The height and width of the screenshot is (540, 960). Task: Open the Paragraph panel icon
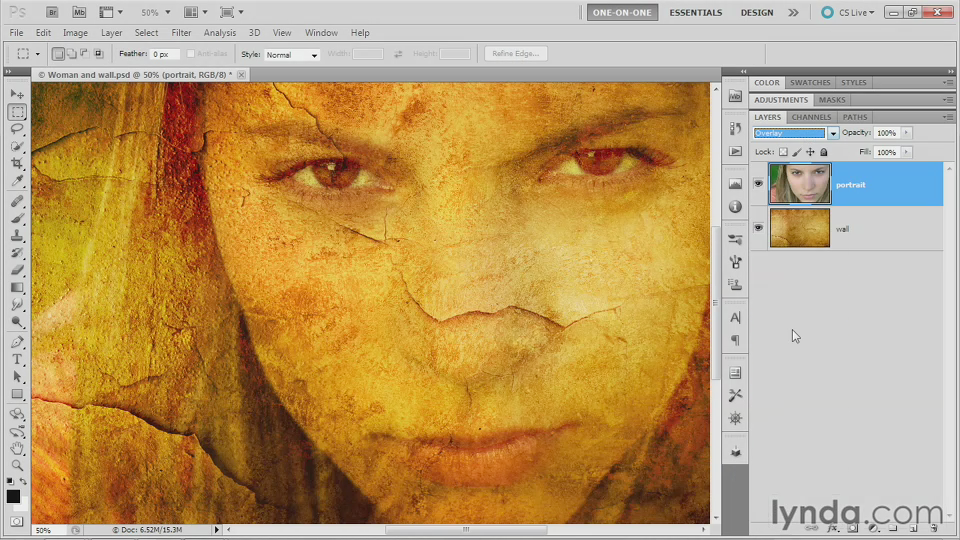point(735,340)
